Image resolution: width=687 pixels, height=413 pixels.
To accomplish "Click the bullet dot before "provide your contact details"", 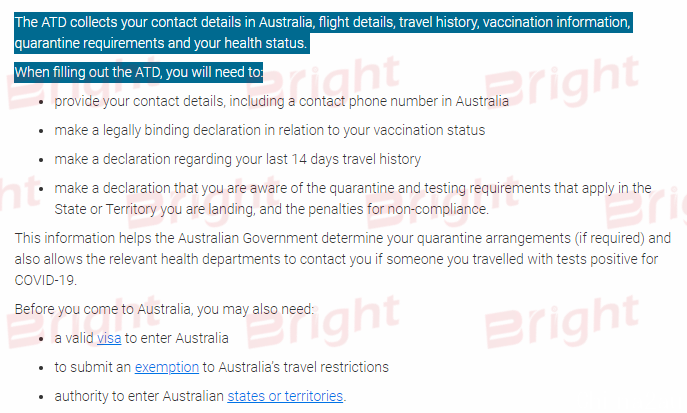I will pyautogui.click(x=41, y=102).
